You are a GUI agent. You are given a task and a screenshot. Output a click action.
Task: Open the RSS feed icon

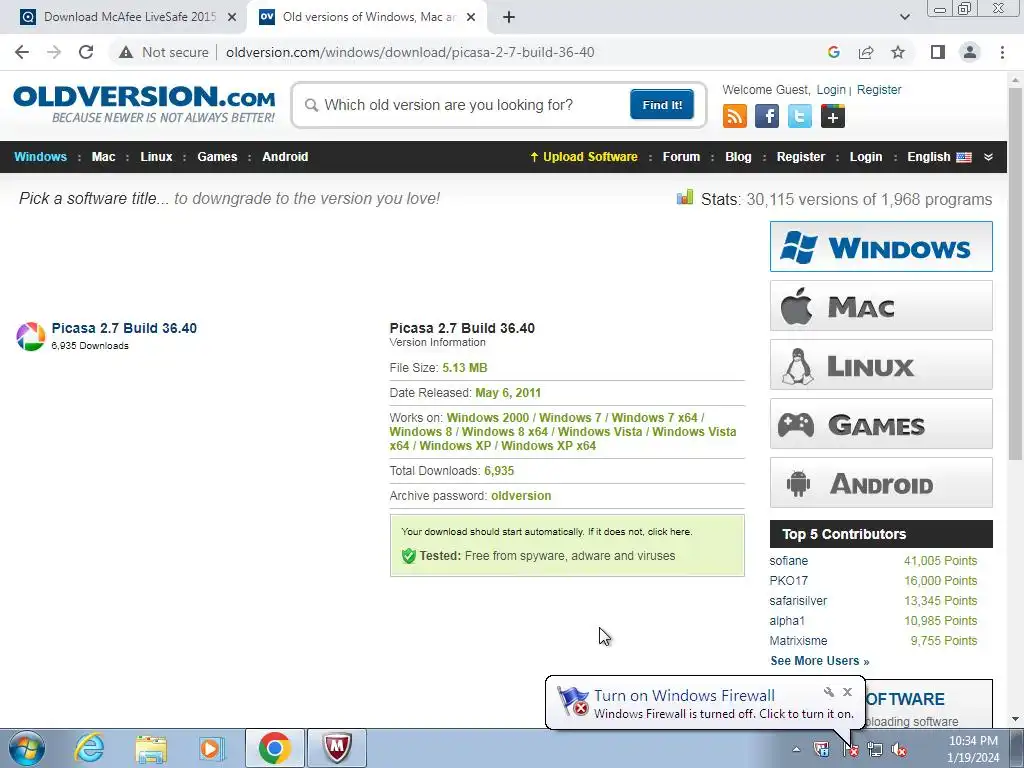(735, 117)
